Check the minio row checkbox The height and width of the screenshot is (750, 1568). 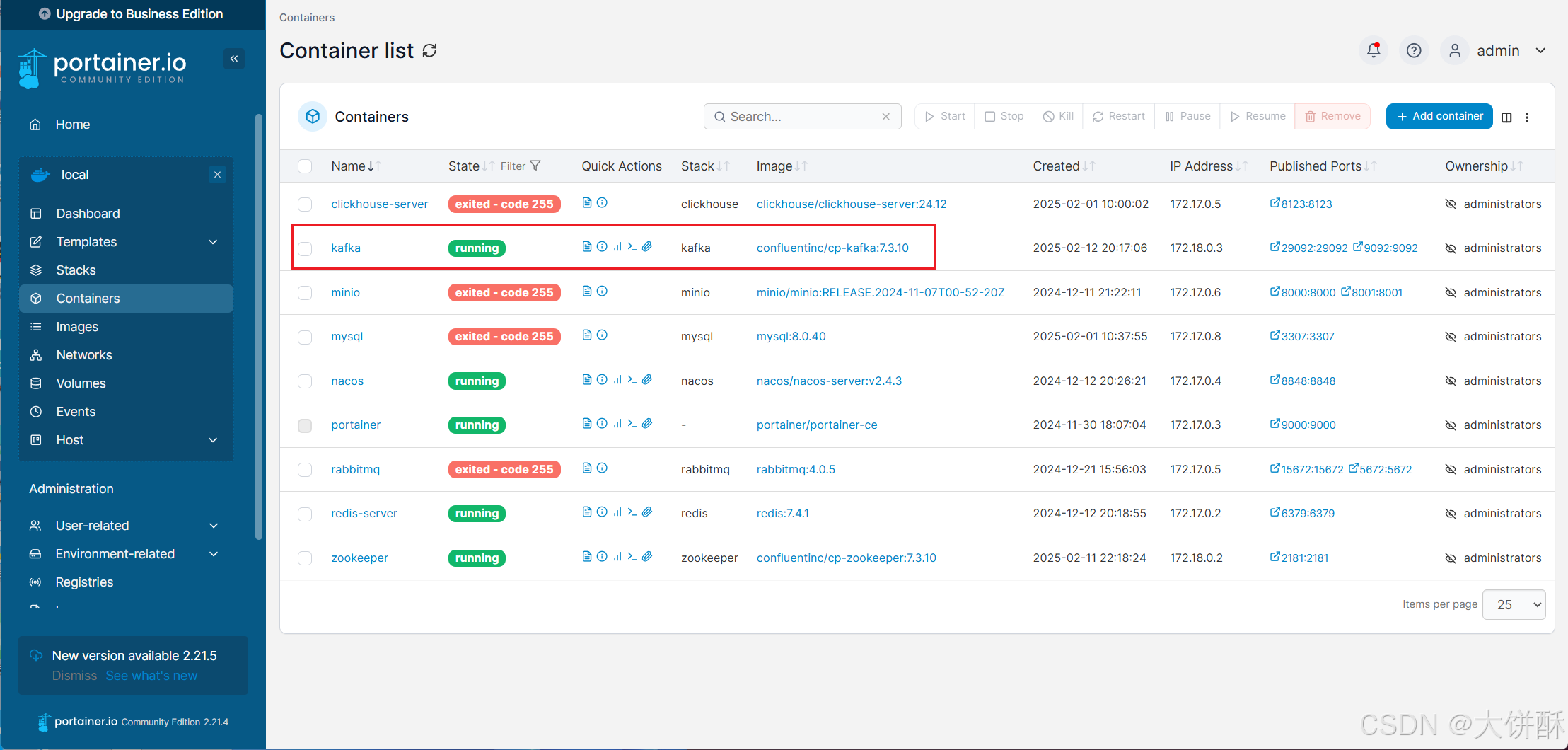pos(305,293)
